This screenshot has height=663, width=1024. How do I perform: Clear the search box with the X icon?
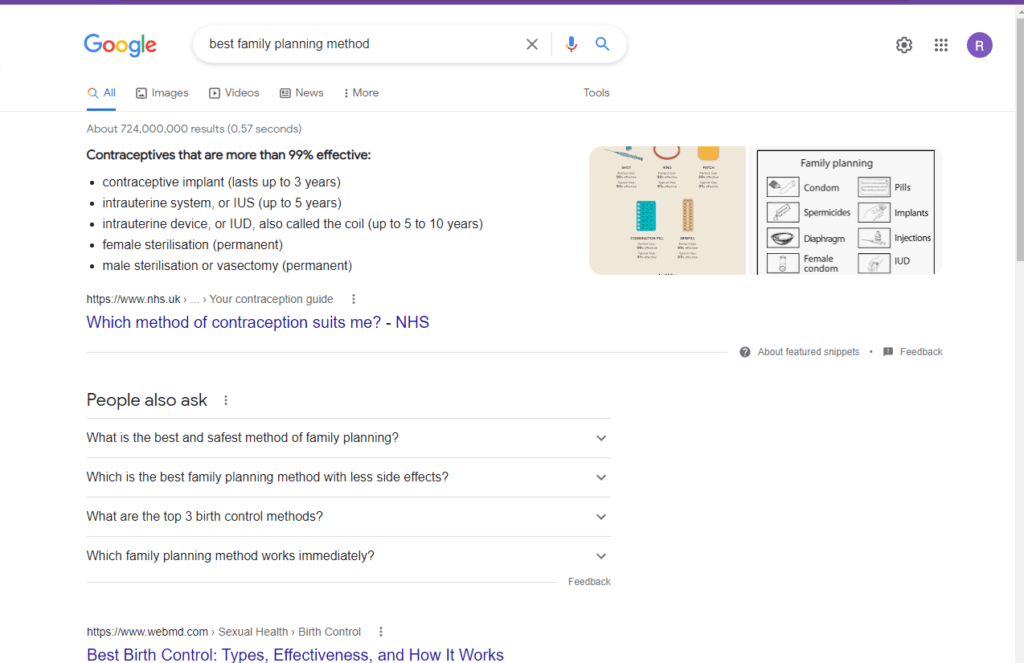[x=532, y=44]
